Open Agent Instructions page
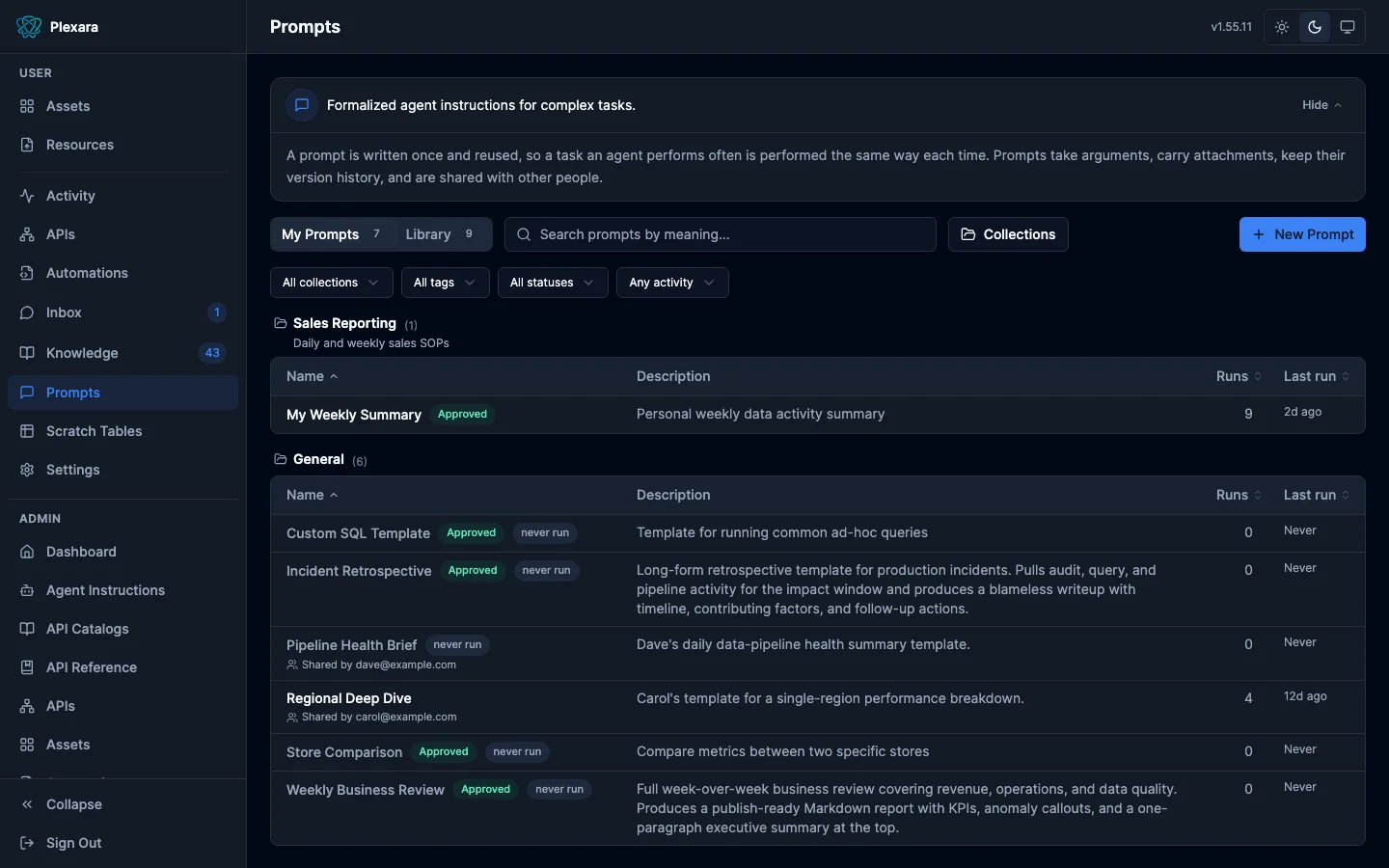 coord(123,590)
